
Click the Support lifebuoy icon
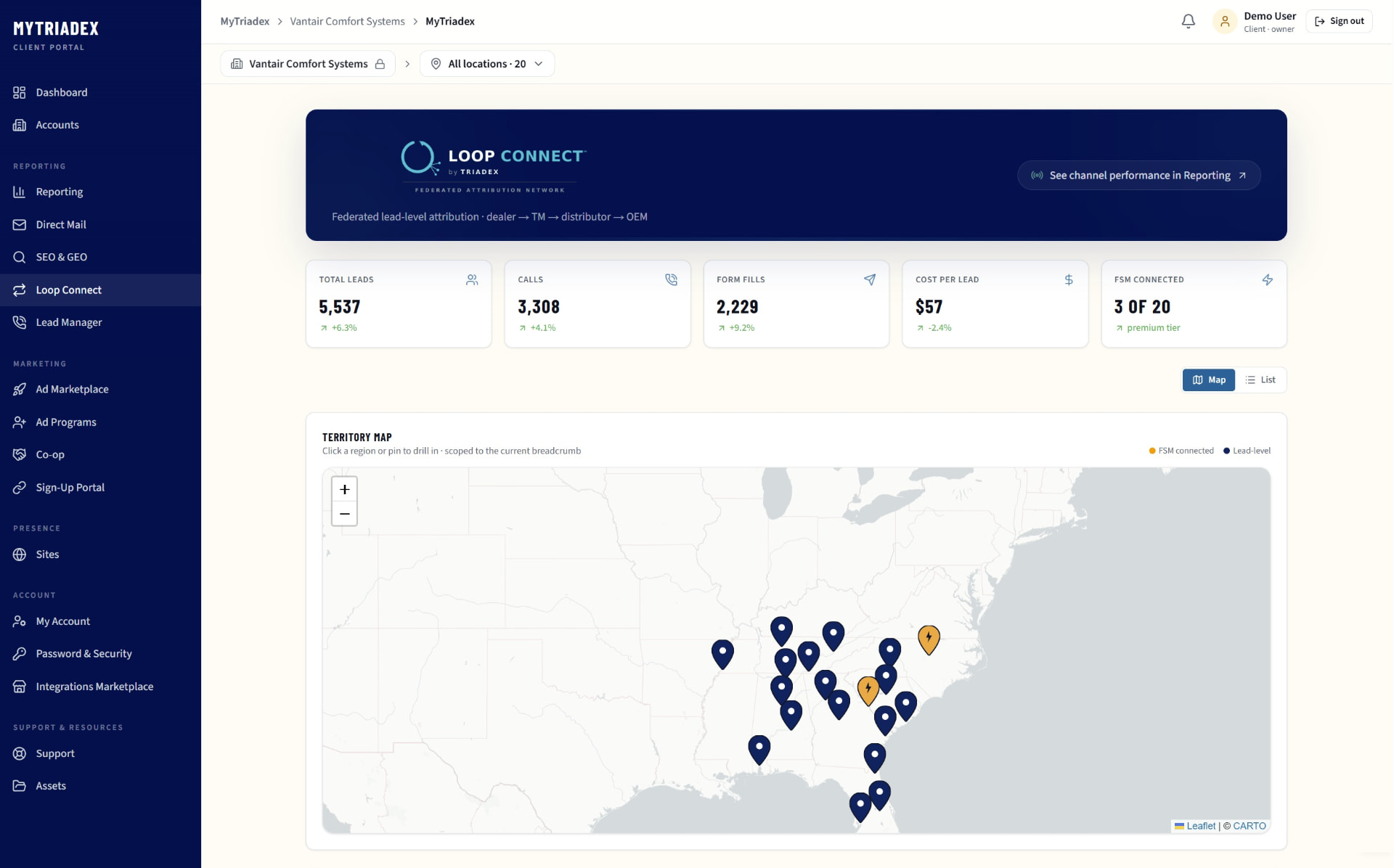pos(20,753)
